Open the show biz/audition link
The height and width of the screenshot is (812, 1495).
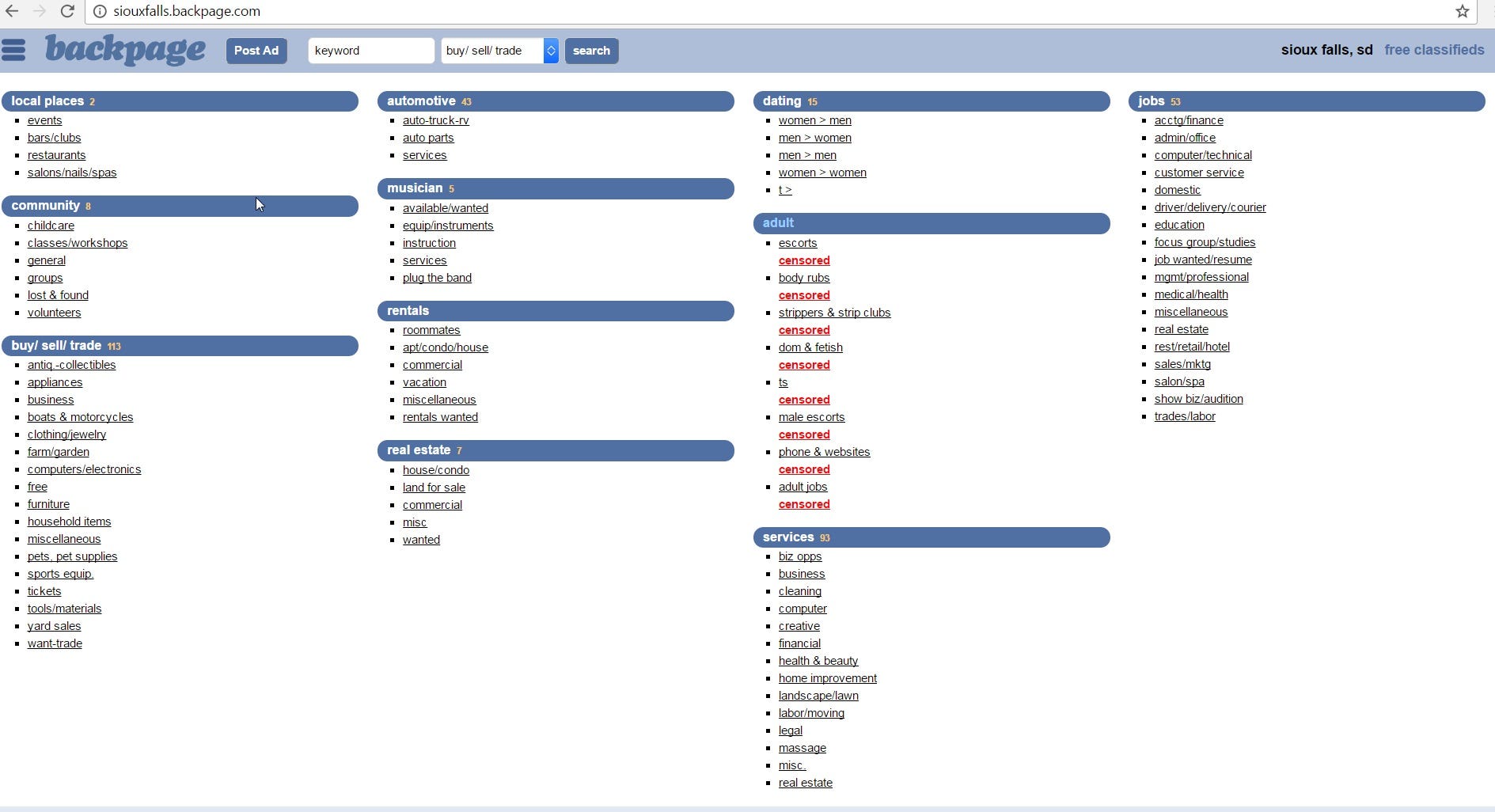1198,399
